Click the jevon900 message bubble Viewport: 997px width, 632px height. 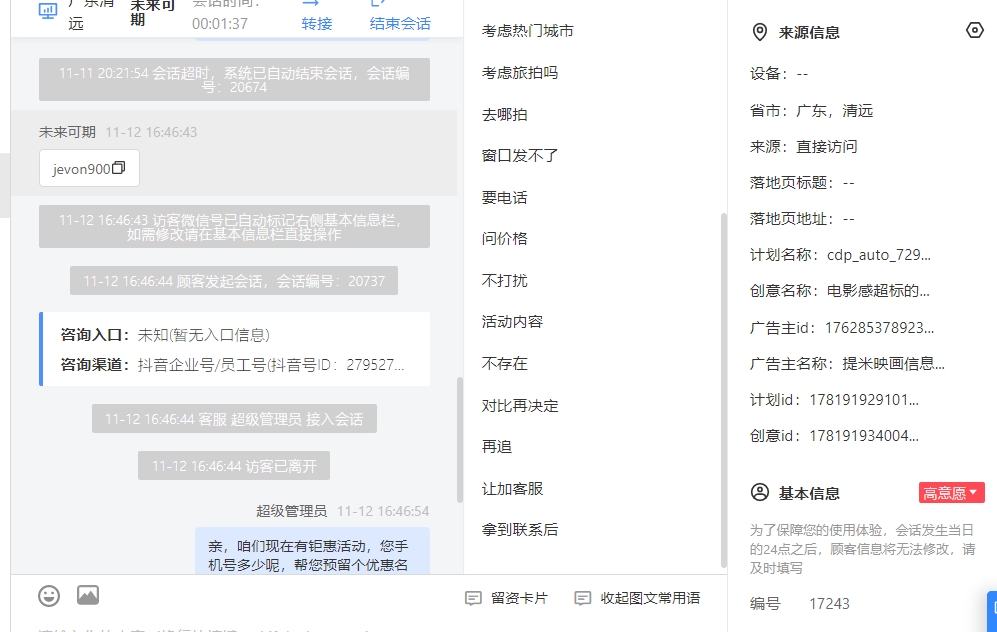click(x=89, y=168)
